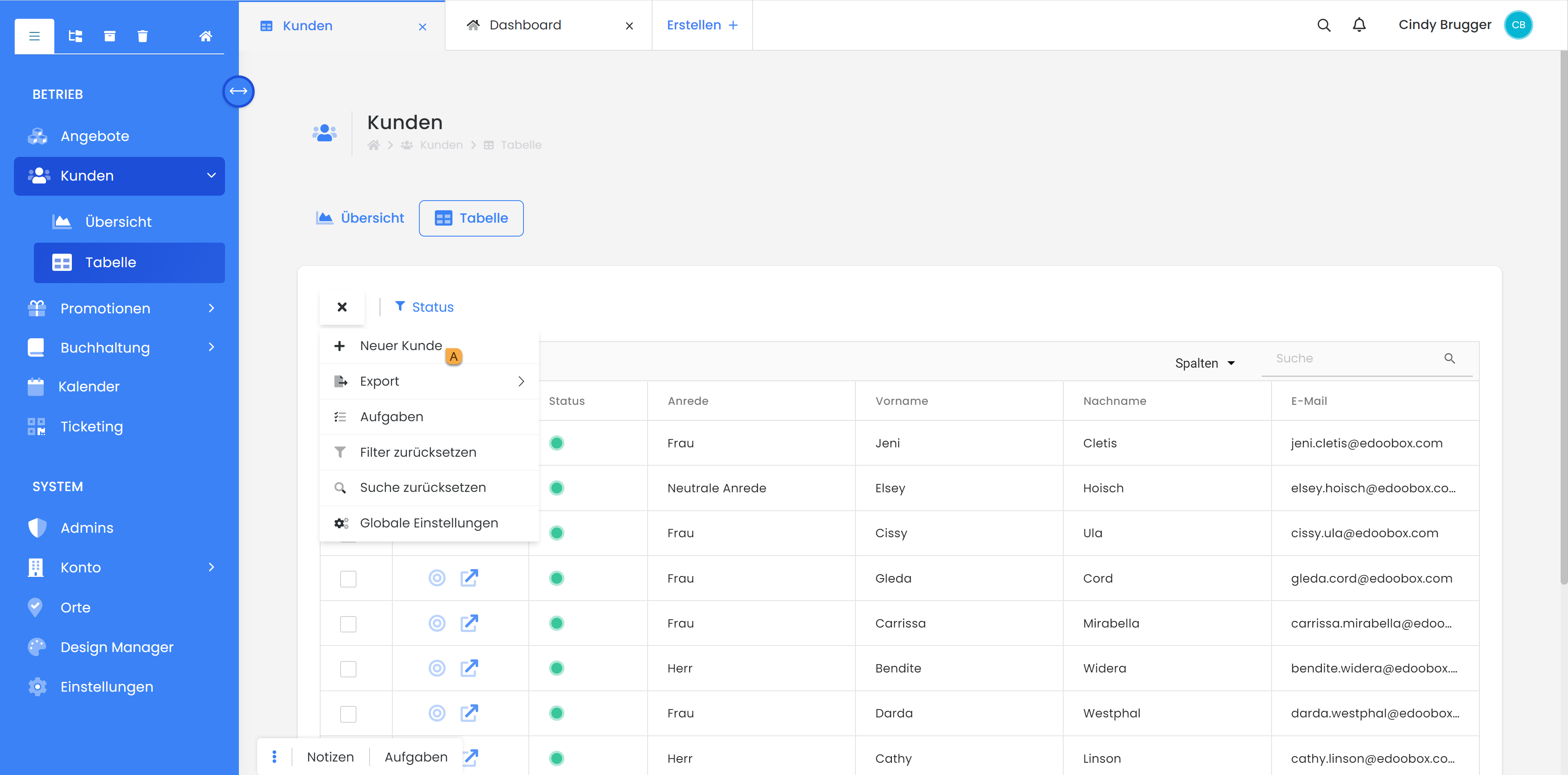The width and height of the screenshot is (1568, 775).
Task: Close the Dashboard tab
Action: [x=629, y=26]
